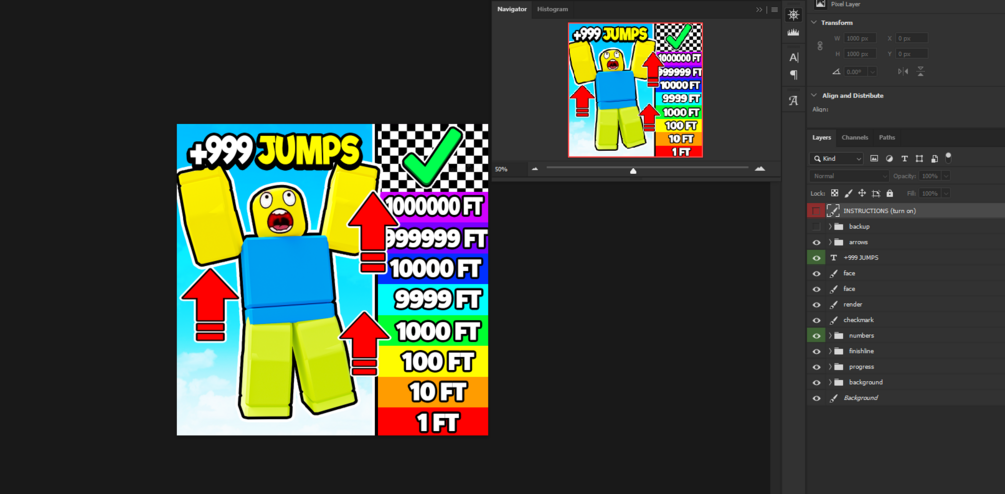
Task: Expand the numbers group
Action: [x=830, y=336]
